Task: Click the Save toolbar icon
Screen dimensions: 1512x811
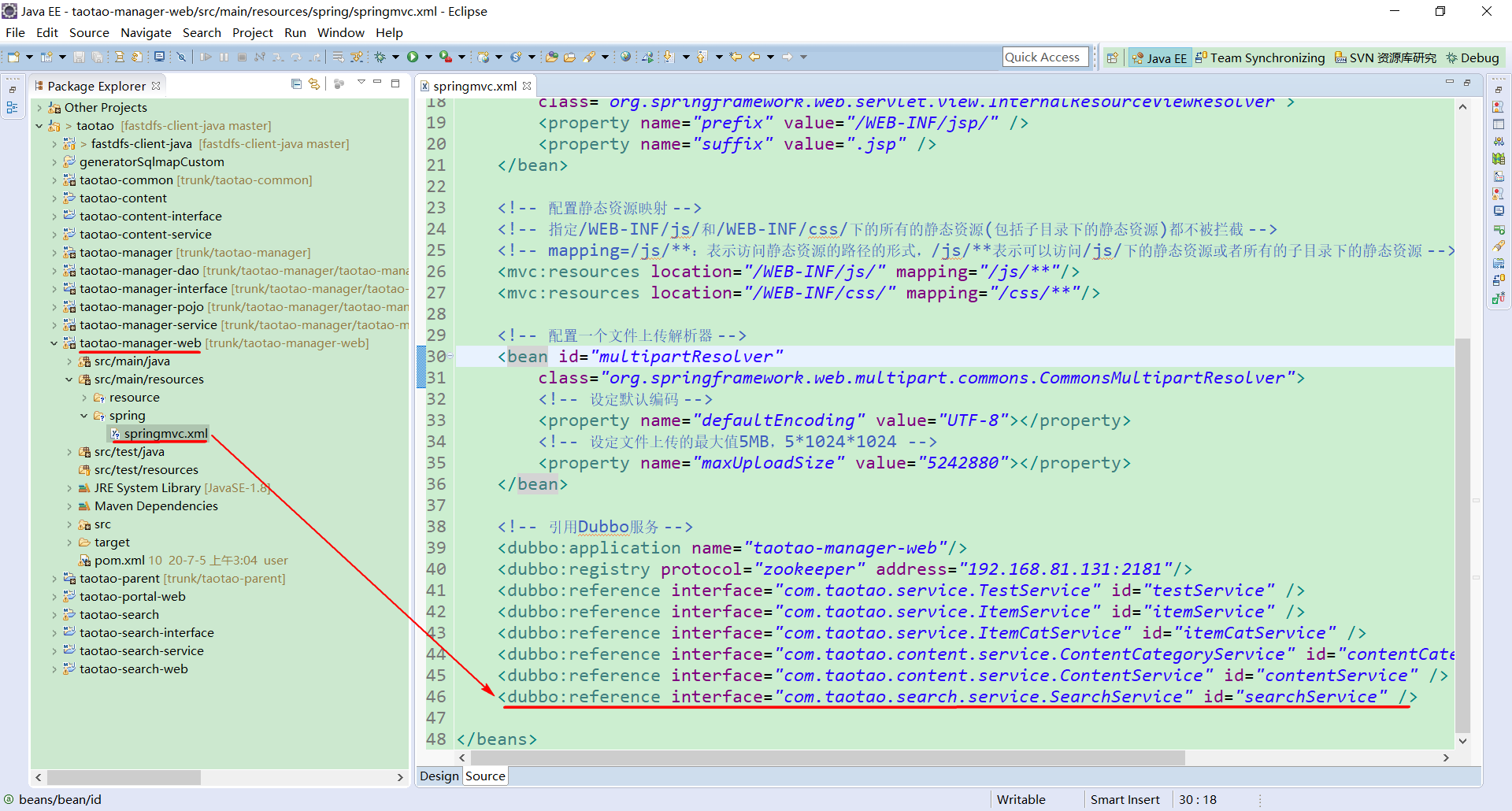Action: 79,57
